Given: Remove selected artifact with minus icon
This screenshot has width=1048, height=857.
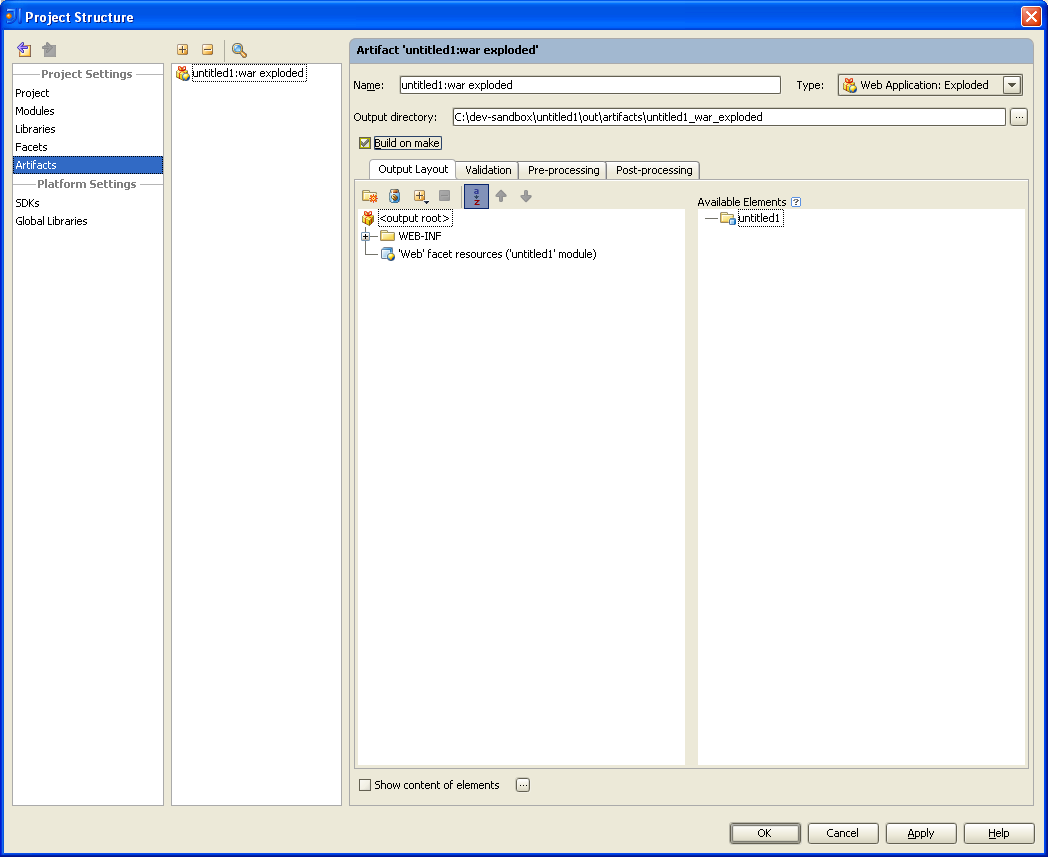Looking at the screenshot, I should point(207,49).
